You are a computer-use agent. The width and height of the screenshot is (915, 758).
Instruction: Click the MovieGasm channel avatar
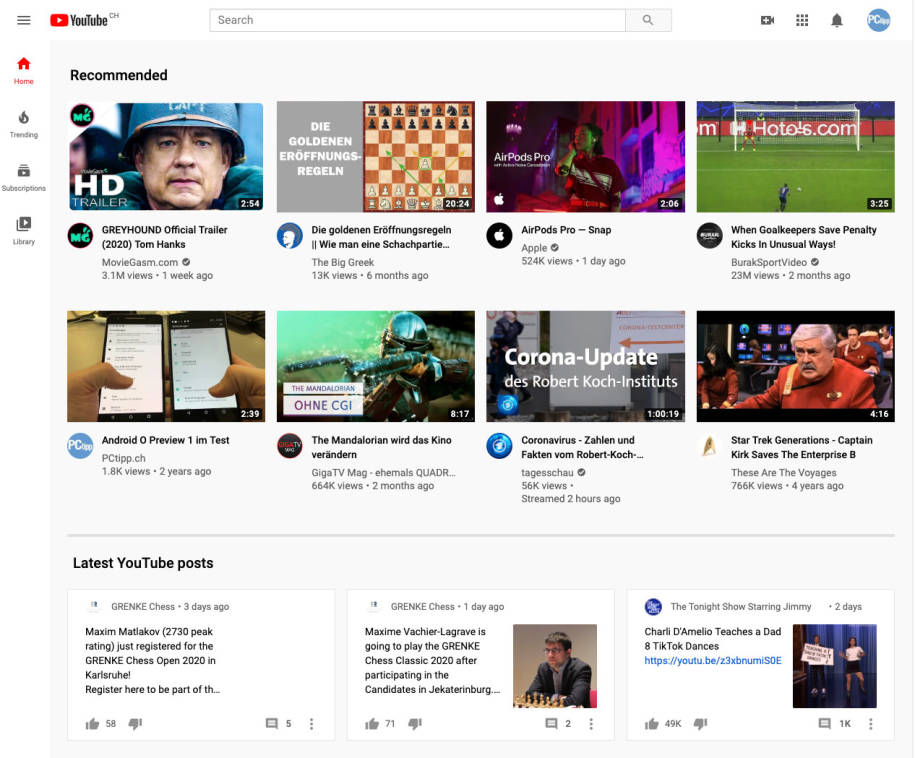coord(81,236)
